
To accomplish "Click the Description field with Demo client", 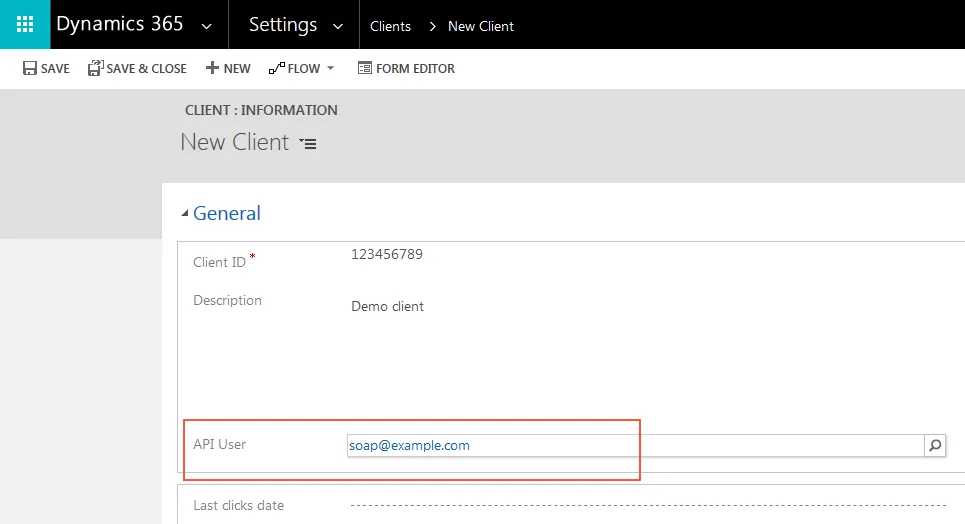I will [x=648, y=306].
